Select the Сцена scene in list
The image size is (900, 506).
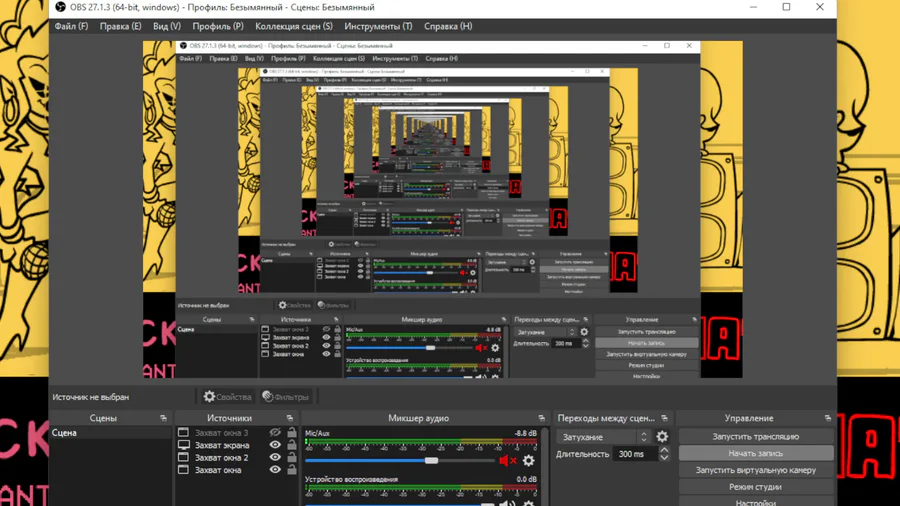pyautogui.click(x=110, y=433)
